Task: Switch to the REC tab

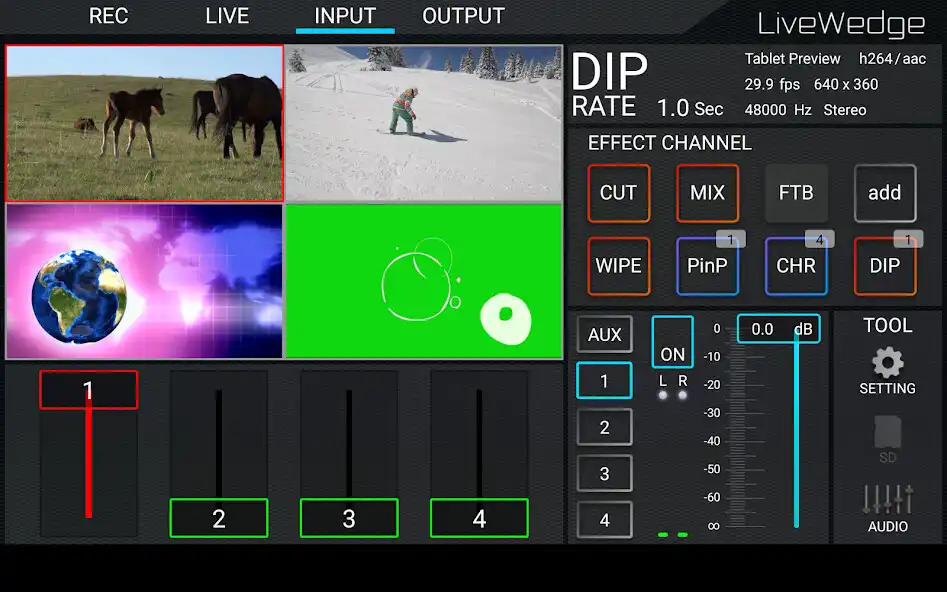Action: 108,16
